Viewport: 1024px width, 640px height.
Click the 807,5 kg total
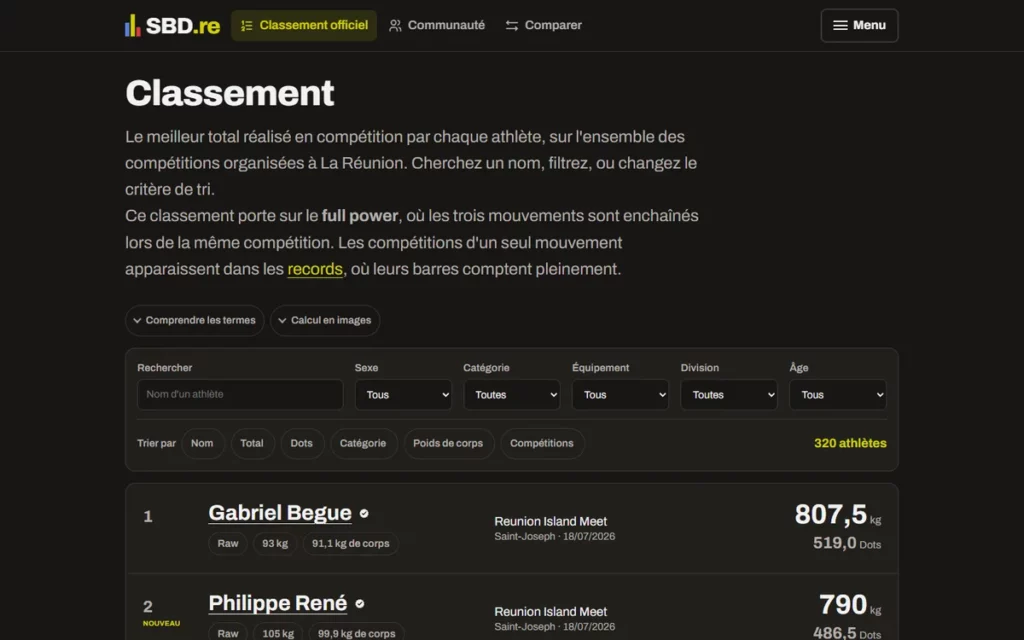pos(838,515)
